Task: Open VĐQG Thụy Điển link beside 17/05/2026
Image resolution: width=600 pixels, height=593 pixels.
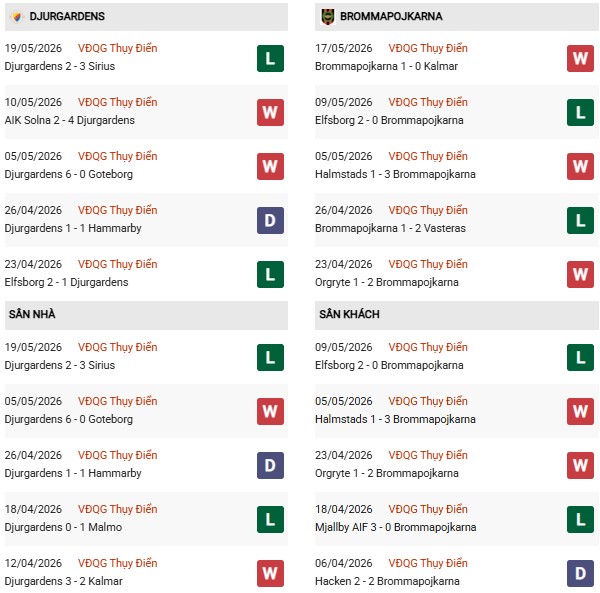Action: coord(428,48)
